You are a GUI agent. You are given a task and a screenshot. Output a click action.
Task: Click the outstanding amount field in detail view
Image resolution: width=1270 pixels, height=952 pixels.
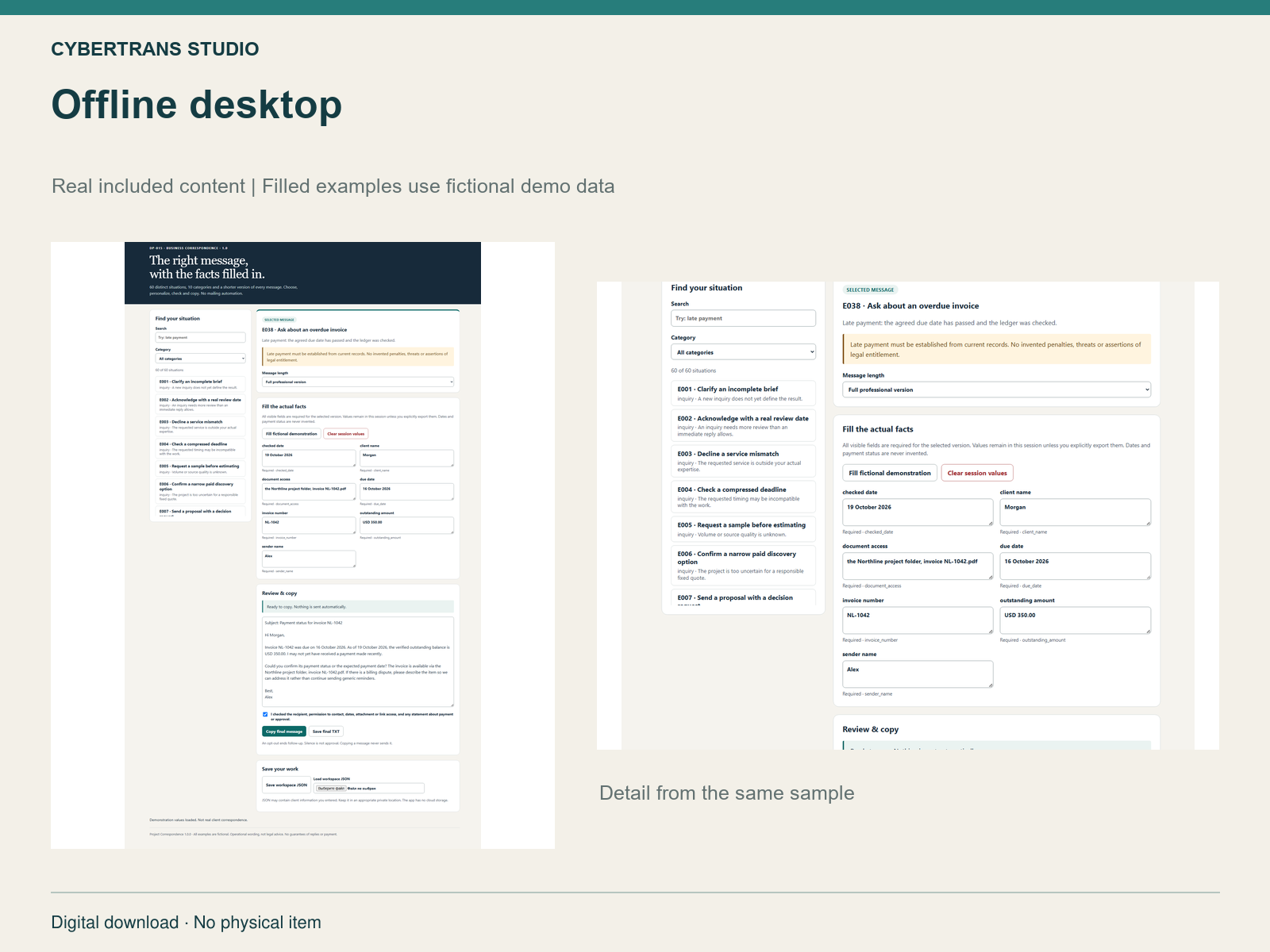click(1075, 620)
